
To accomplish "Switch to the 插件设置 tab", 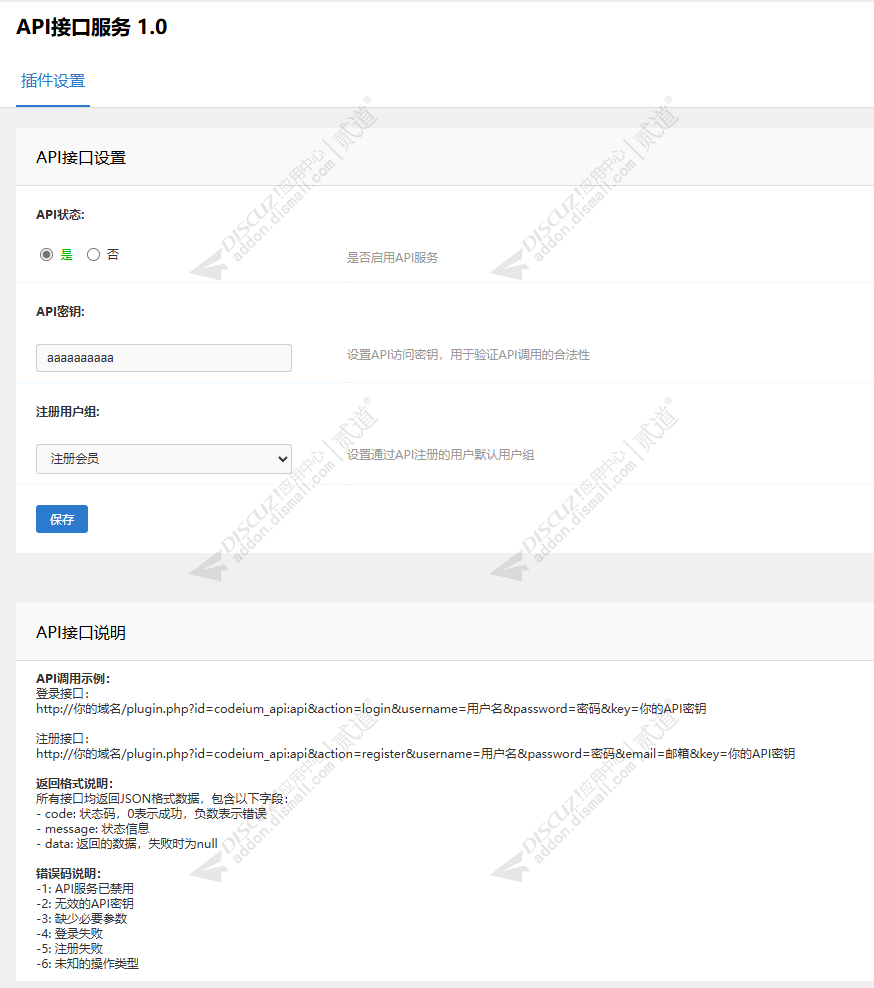I will [53, 81].
